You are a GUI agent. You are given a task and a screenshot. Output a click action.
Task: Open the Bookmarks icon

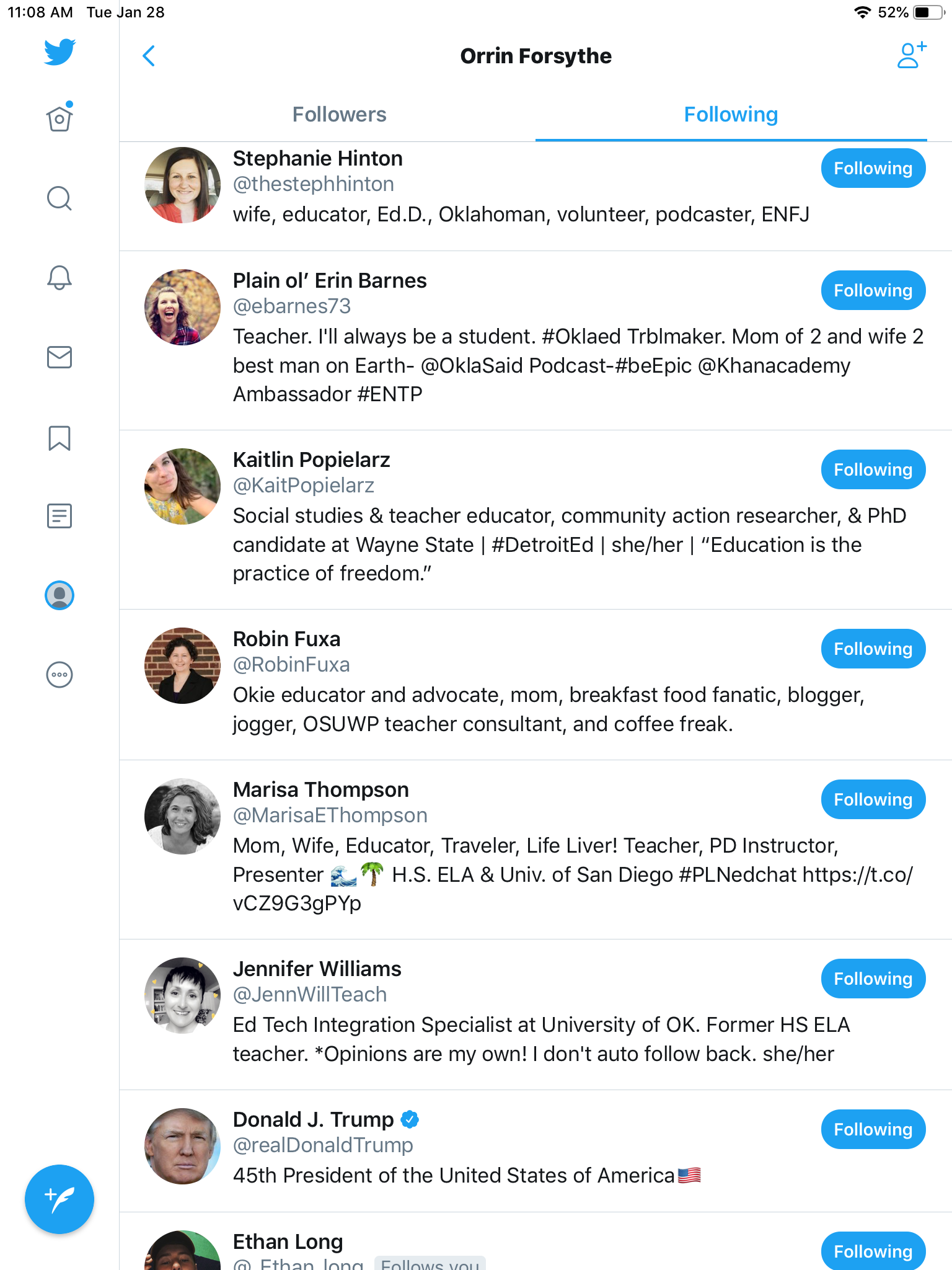pos(59,438)
